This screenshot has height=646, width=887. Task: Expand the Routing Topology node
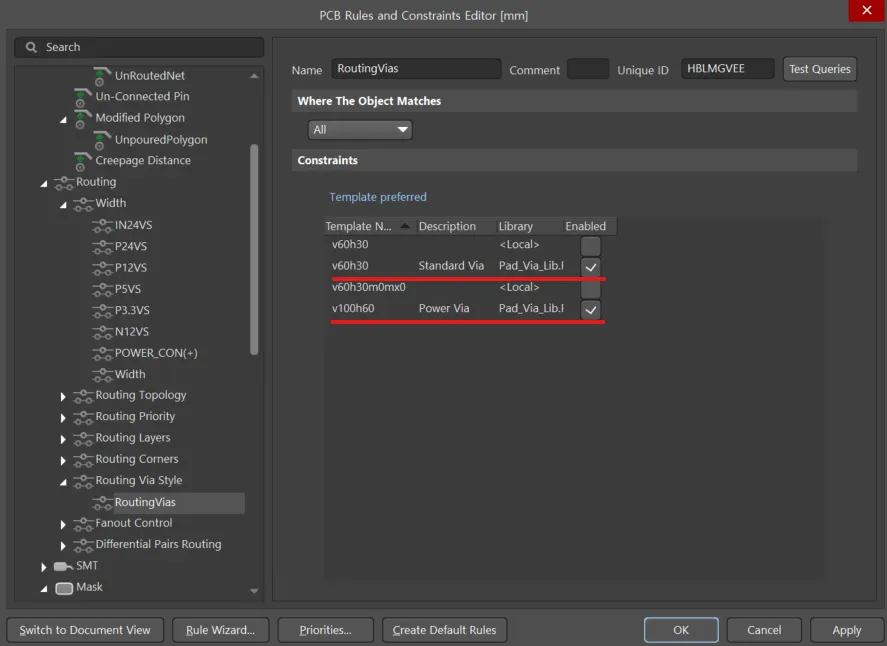[x=63, y=397]
